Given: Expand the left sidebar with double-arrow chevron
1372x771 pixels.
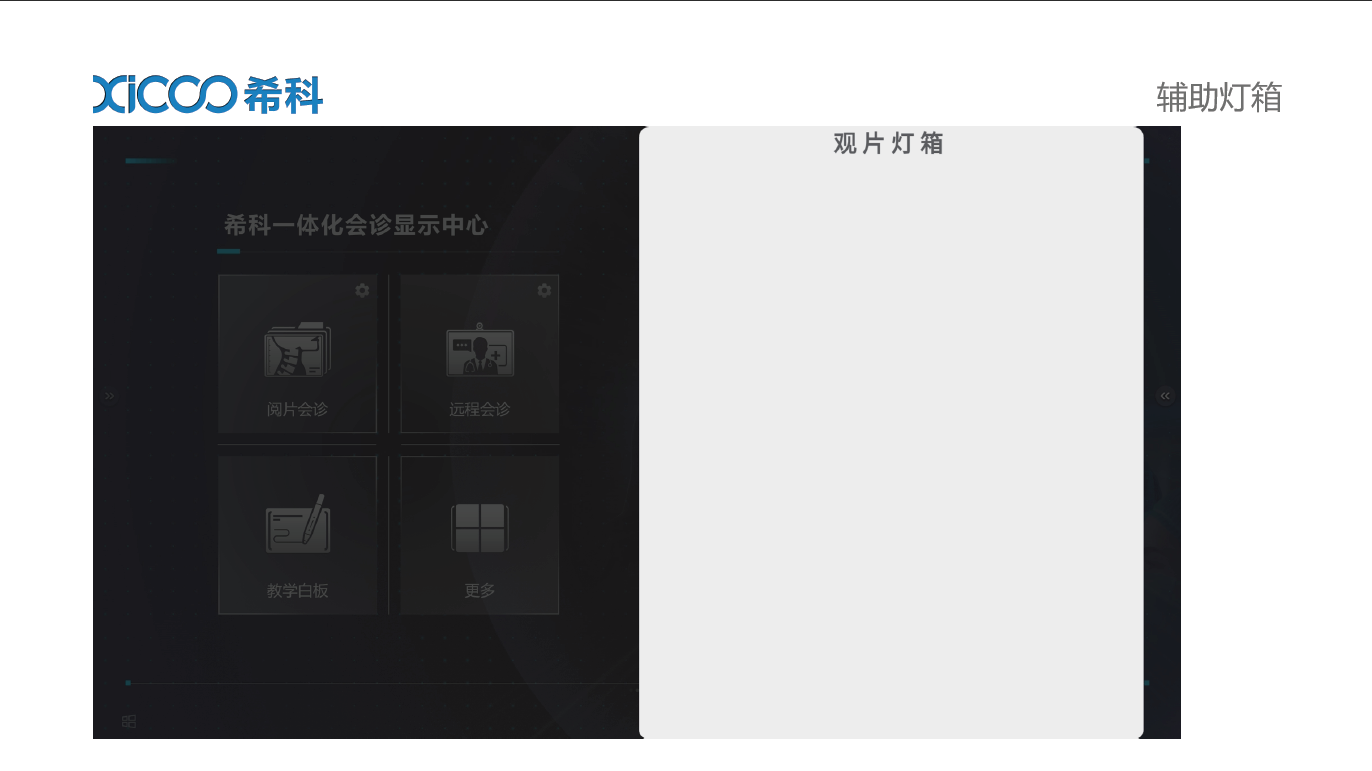Looking at the screenshot, I should point(109,395).
